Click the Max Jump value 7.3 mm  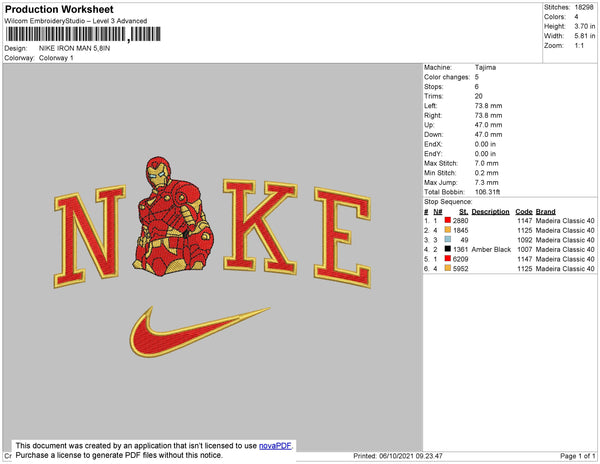(x=486, y=182)
